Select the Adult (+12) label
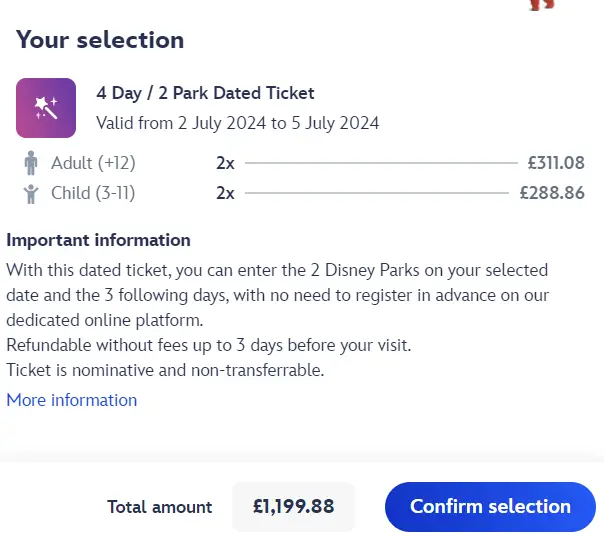 coord(93,163)
